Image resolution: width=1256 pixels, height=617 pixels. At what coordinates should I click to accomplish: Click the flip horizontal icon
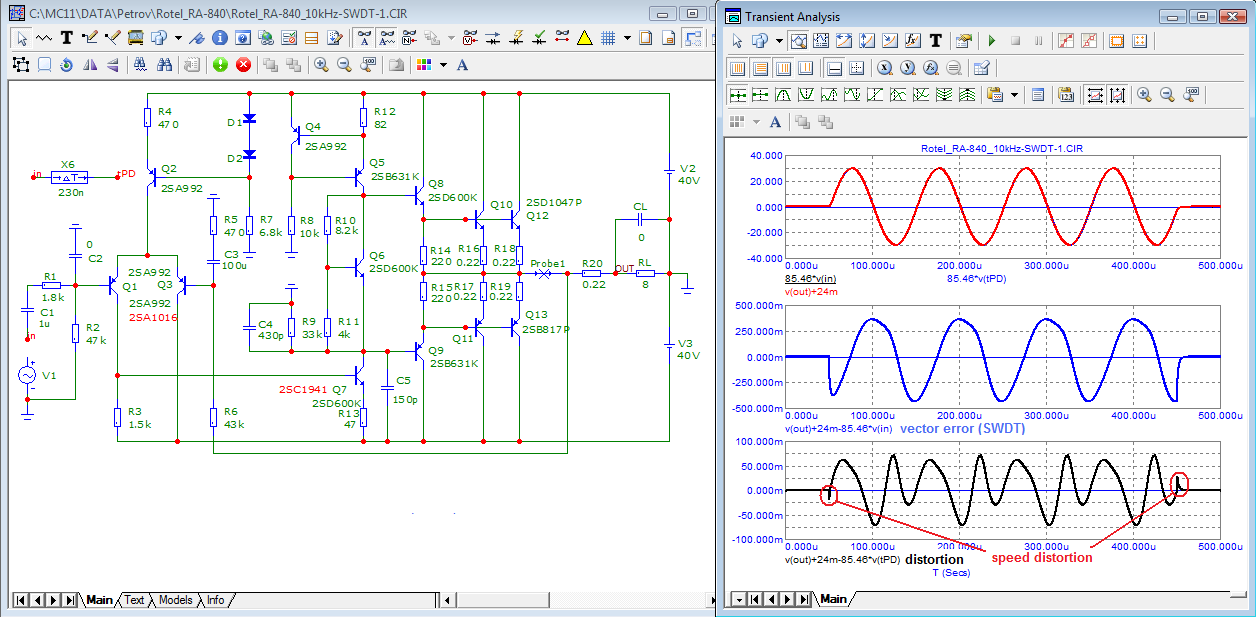[x=89, y=64]
